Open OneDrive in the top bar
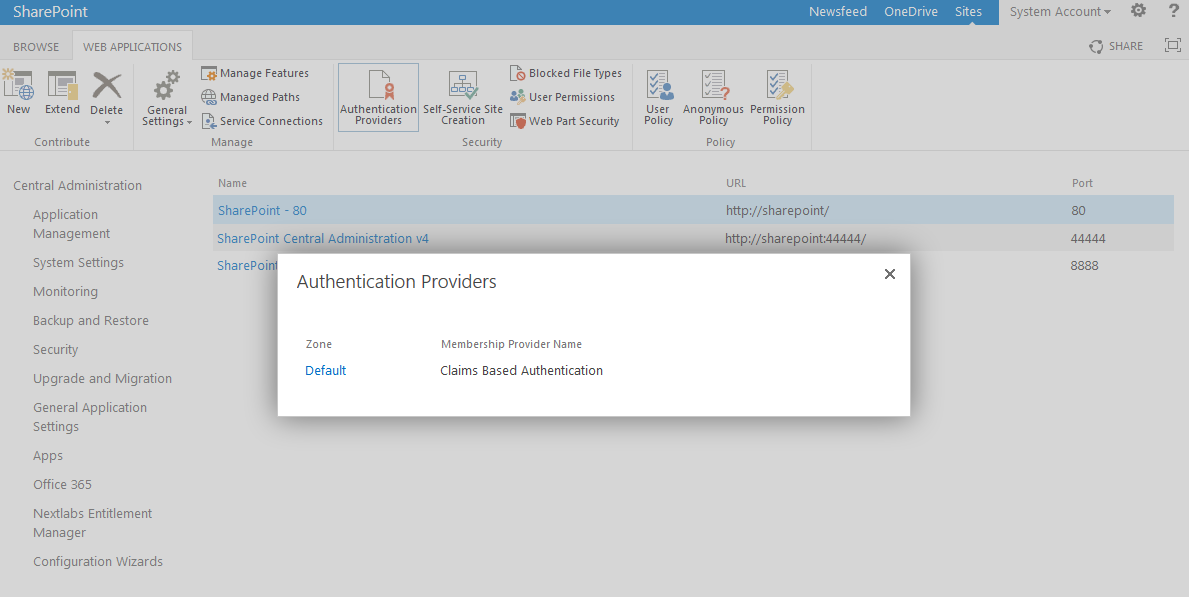Image resolution: width=1189 pixels, height=597 pixels. pos(911,11)
